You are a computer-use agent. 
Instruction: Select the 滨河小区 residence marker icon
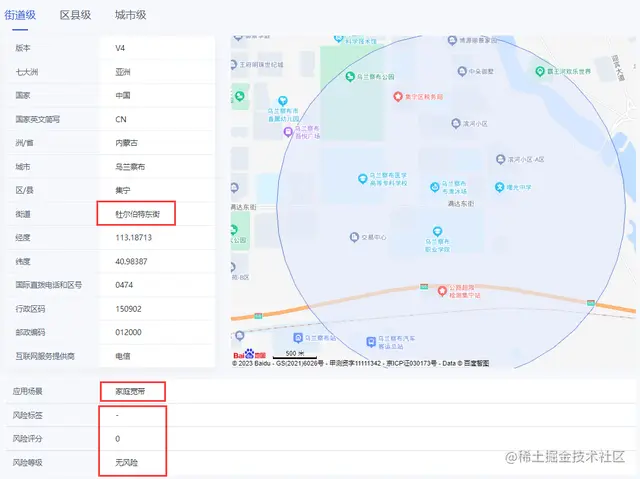tap(456, 123)
